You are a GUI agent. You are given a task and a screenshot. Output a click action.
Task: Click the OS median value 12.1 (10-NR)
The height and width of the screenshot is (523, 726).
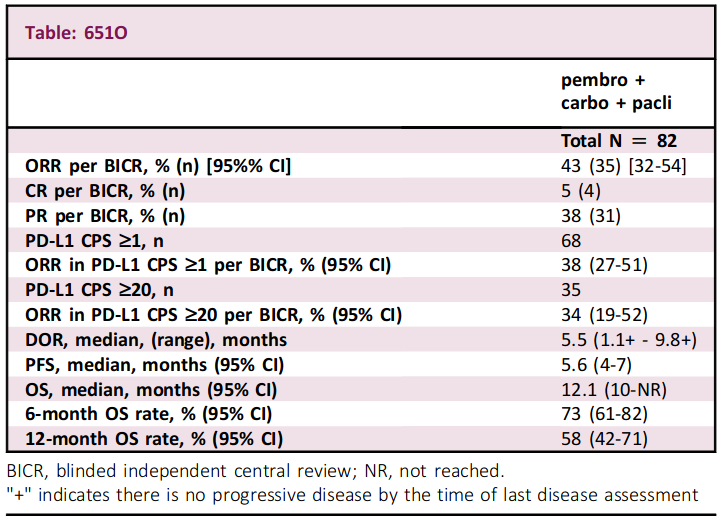pyautogui.click(x=614, y=390)
